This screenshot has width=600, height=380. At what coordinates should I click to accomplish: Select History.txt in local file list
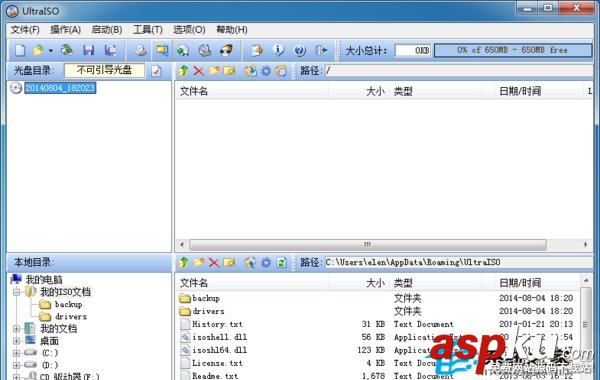[217, 324]
